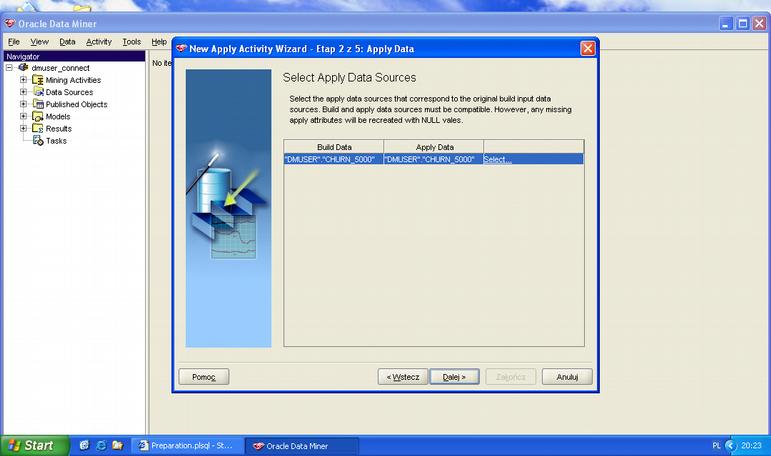This screenshot has width=771, height=456.
Task: Click the system tray expand arrow
Action: (x=731, y=445)
